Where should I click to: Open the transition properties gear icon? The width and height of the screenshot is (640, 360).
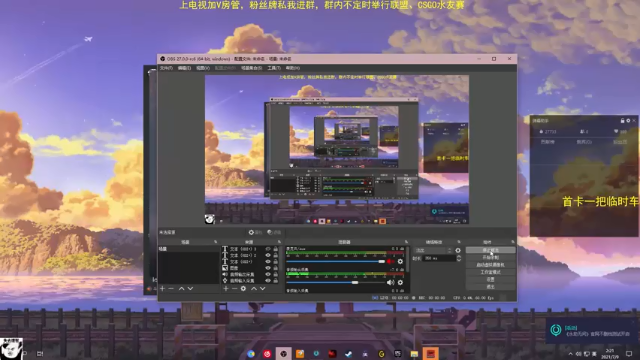[x=458, y=251]
